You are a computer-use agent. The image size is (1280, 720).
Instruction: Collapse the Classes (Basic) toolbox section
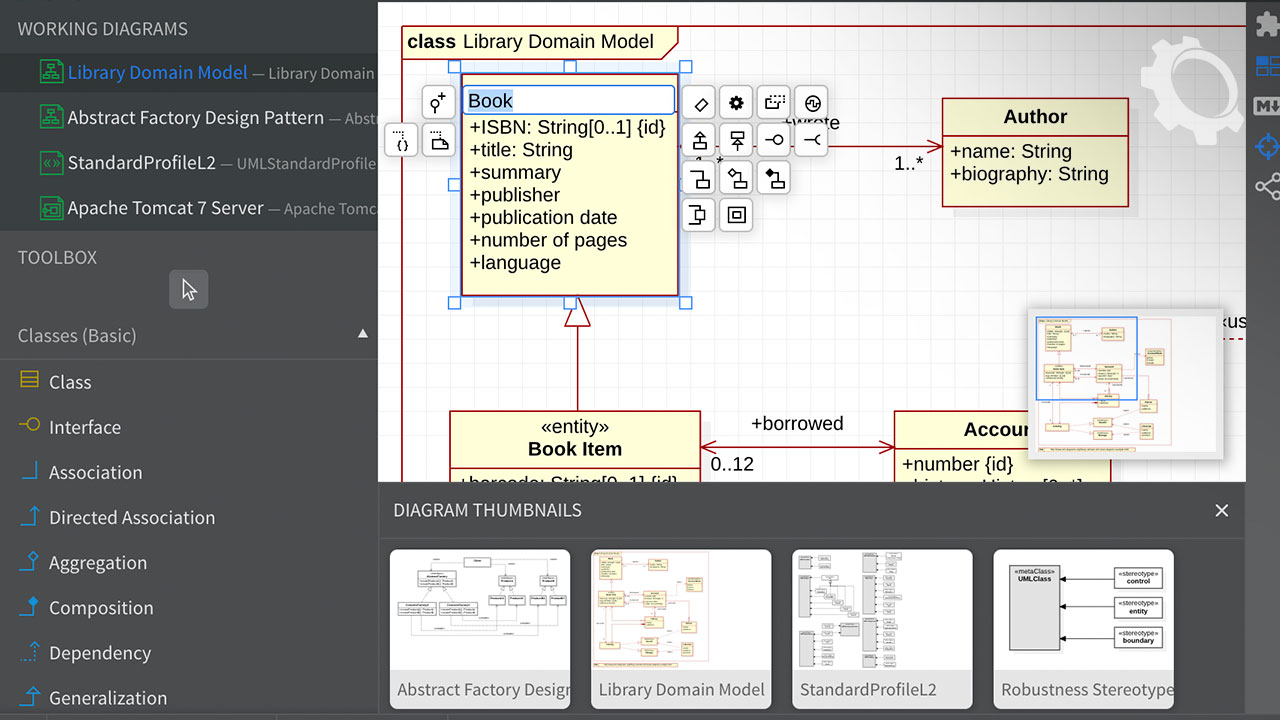(363, 335)
